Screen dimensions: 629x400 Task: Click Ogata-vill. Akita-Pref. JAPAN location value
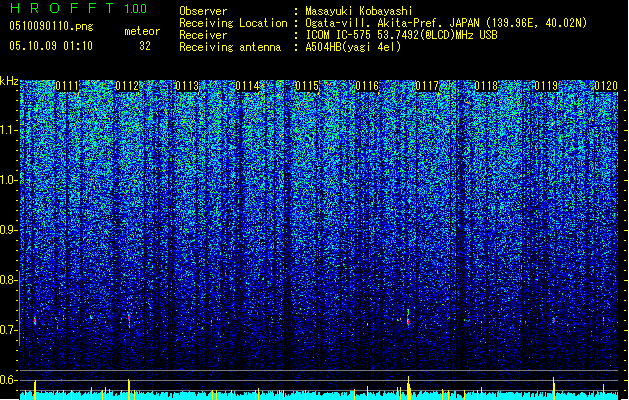point(446,23)
